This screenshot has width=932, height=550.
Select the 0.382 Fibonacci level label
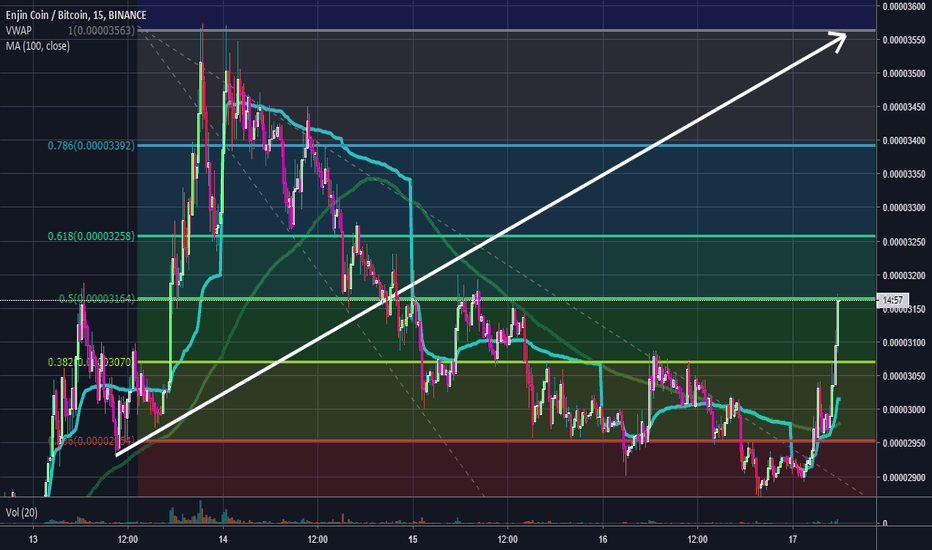click(x=92, y=362)
